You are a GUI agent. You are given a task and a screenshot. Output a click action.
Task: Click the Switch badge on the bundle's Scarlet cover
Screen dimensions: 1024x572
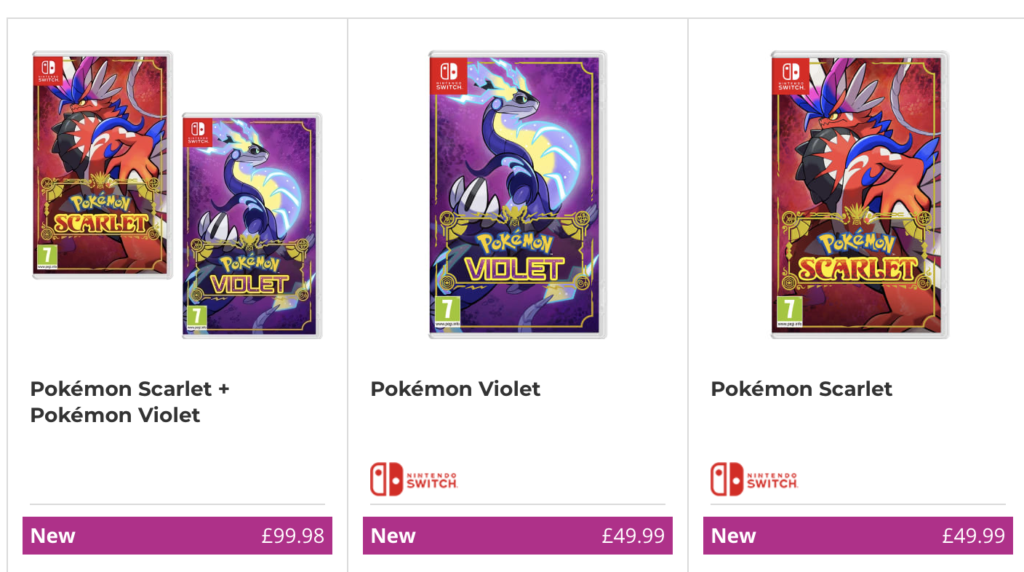click(47, 71)
